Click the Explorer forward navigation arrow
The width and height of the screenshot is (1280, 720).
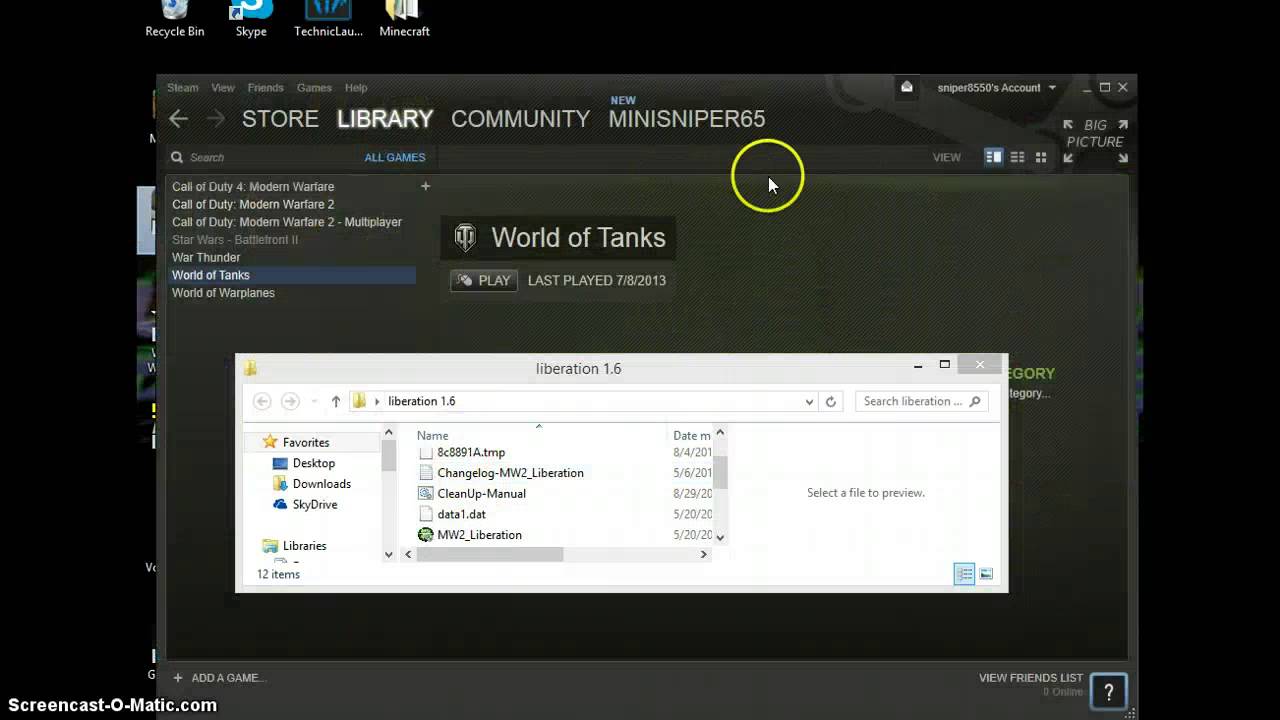290,401
